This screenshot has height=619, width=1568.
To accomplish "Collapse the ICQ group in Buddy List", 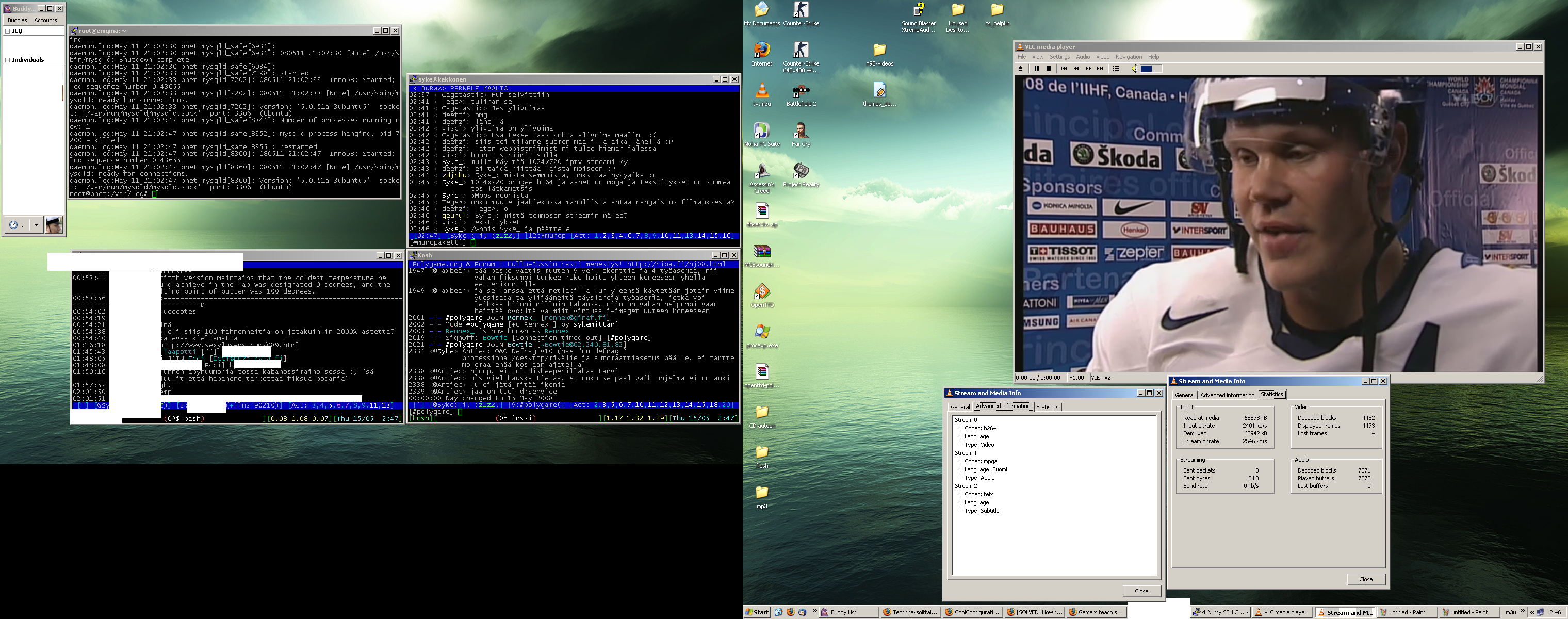I will pos(7,31).
